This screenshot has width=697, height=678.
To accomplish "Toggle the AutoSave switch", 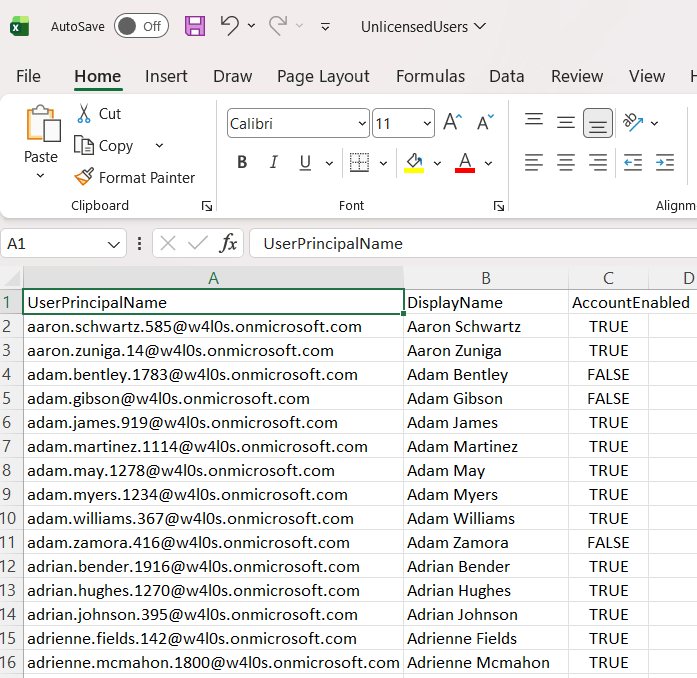I will pos(140,27).
